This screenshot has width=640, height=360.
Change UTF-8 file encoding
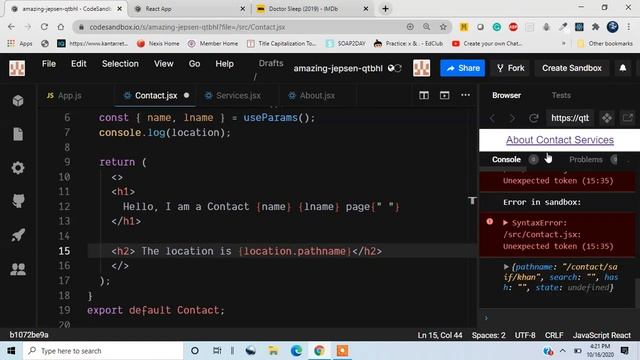pyautogui.click(x=525, y=335)
